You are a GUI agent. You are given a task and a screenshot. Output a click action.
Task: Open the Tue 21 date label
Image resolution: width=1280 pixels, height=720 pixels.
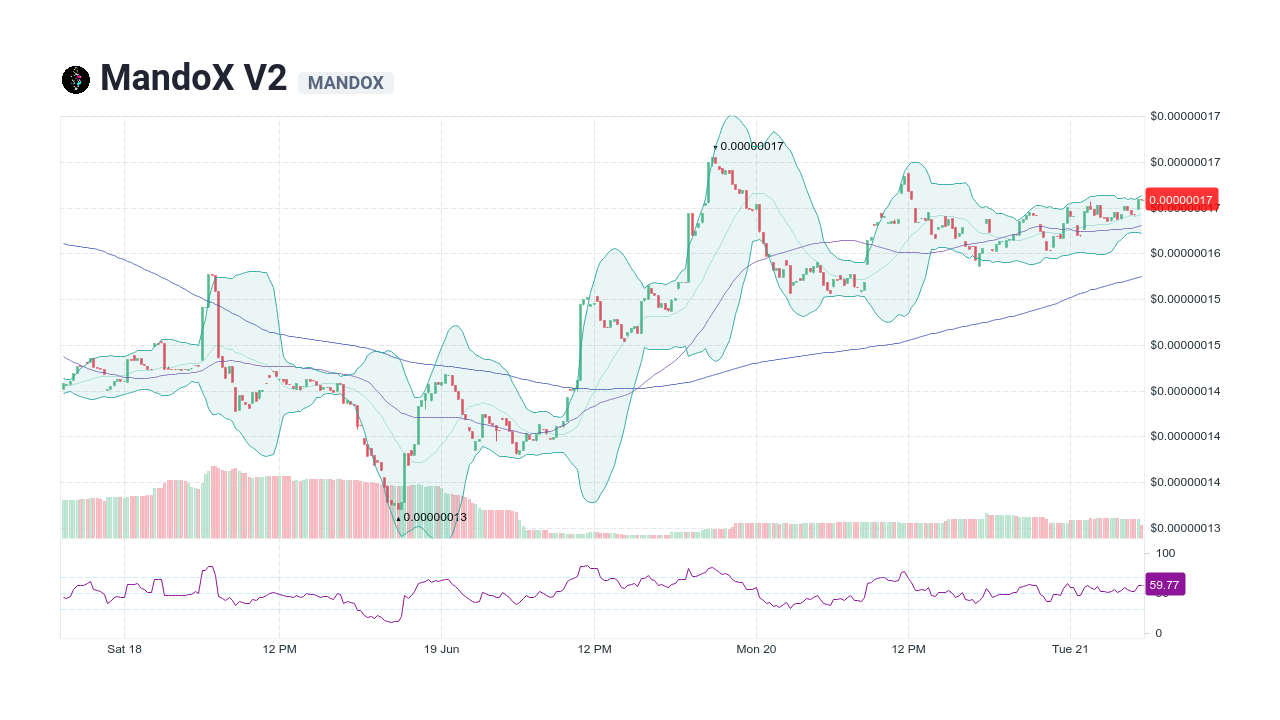tap(1071, 648)
